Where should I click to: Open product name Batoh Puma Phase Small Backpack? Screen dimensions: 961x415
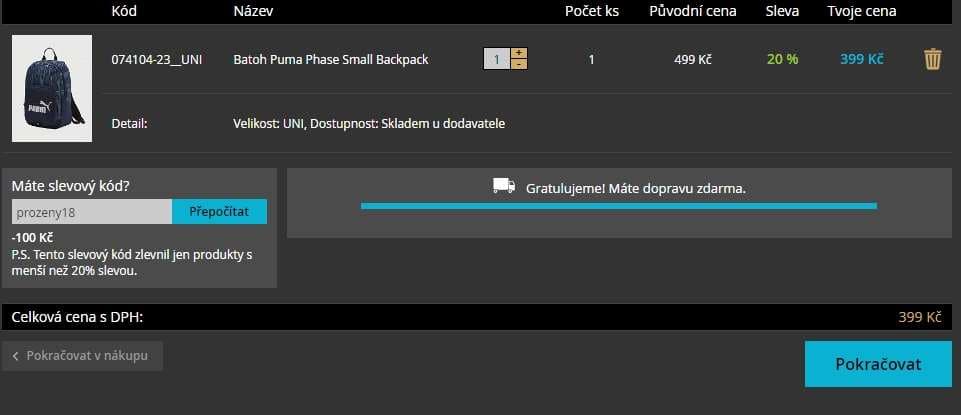pyautogui.click(x=331, y=59)
